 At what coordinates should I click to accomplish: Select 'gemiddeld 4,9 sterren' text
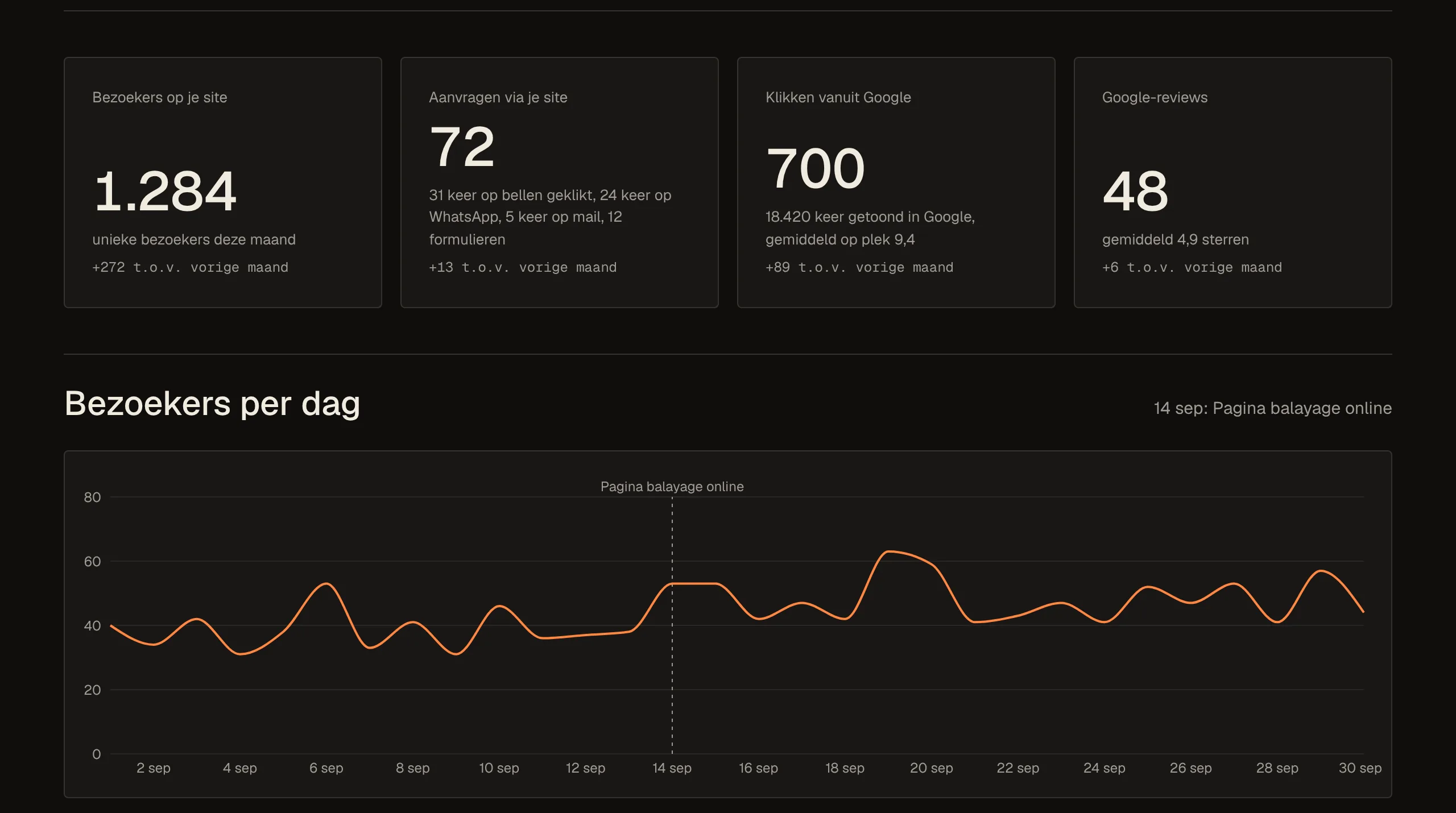tap(1176, 239)
